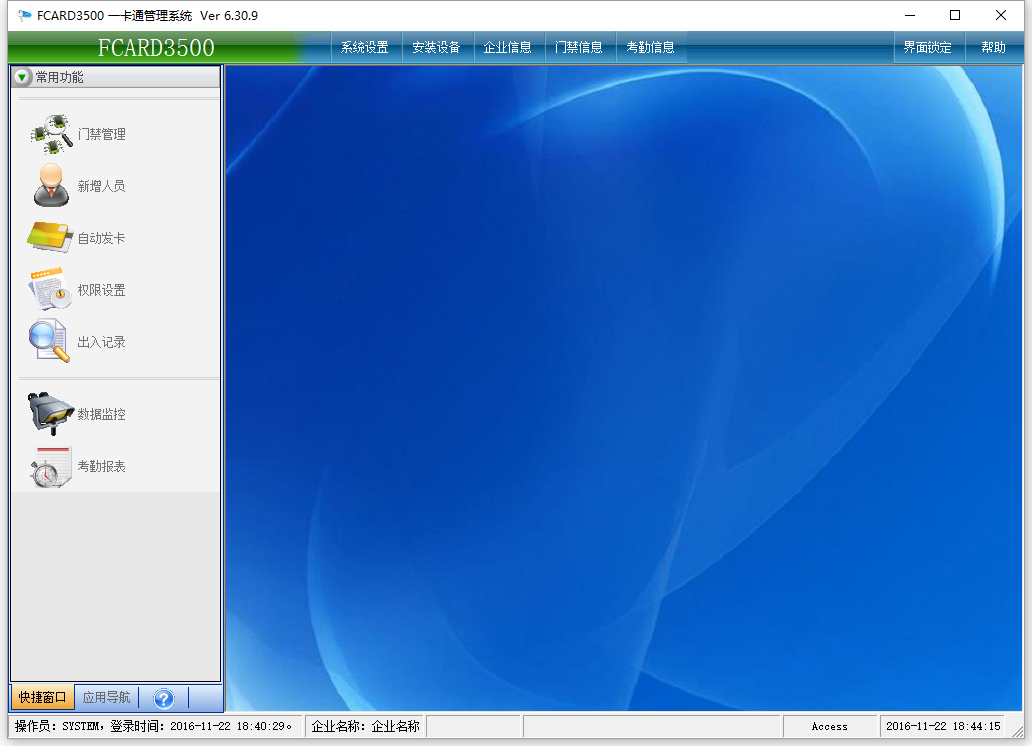Click the FCARD3500 logo banner
Viewport: 1032px width, 746px height.
(x=156, y=47)
